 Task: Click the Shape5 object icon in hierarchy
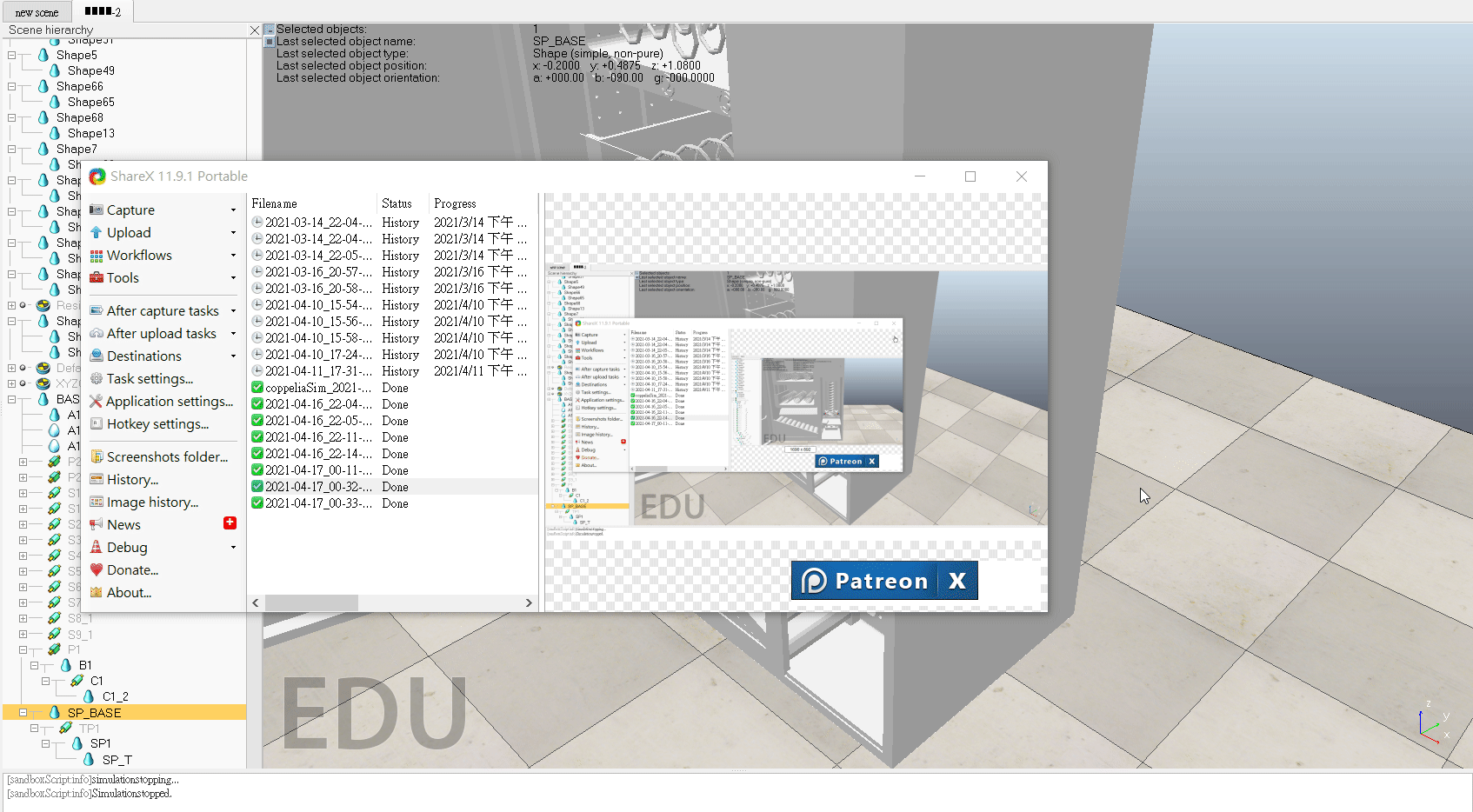coord(43,55)
